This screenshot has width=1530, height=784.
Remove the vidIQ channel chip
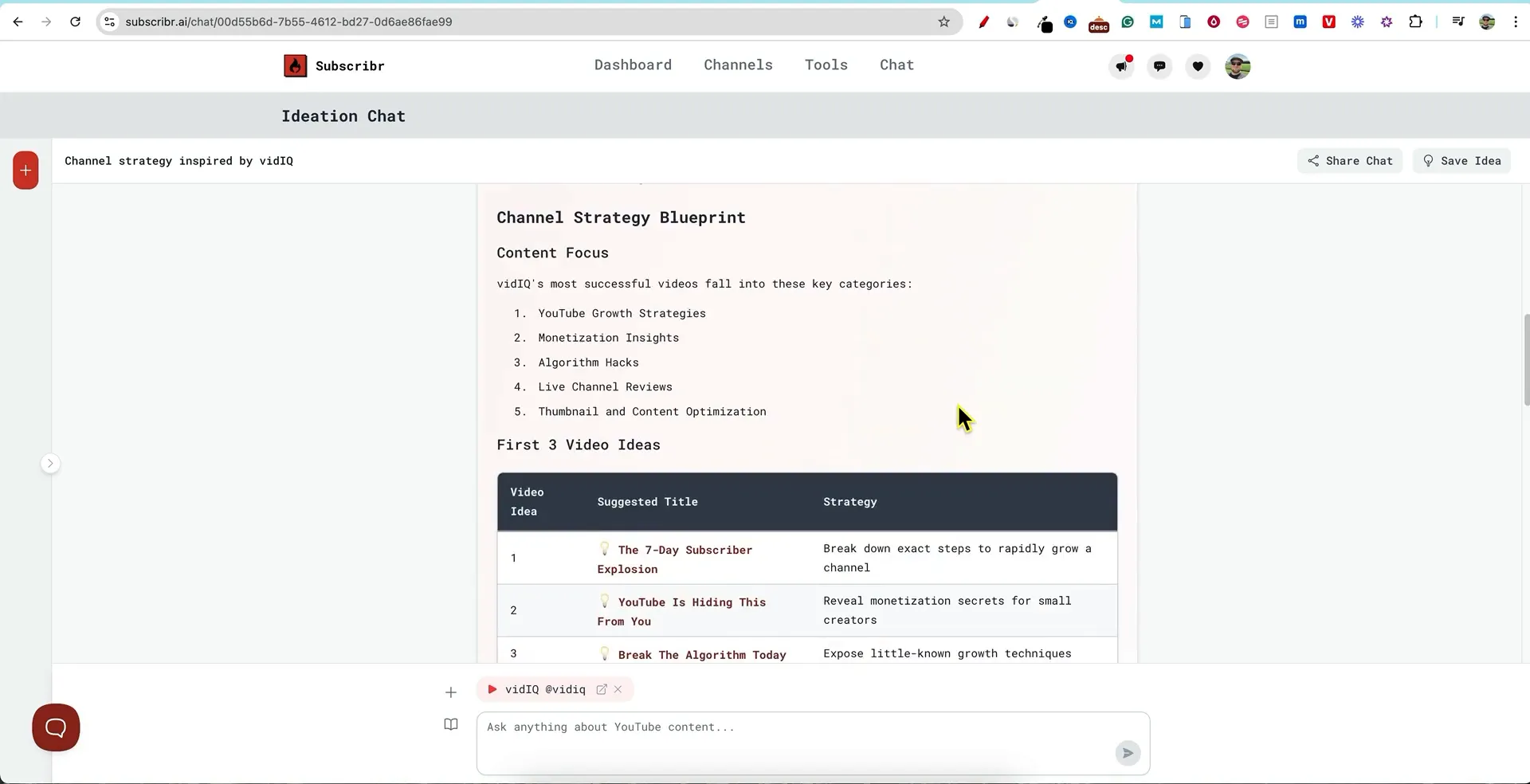pos(618,690)
